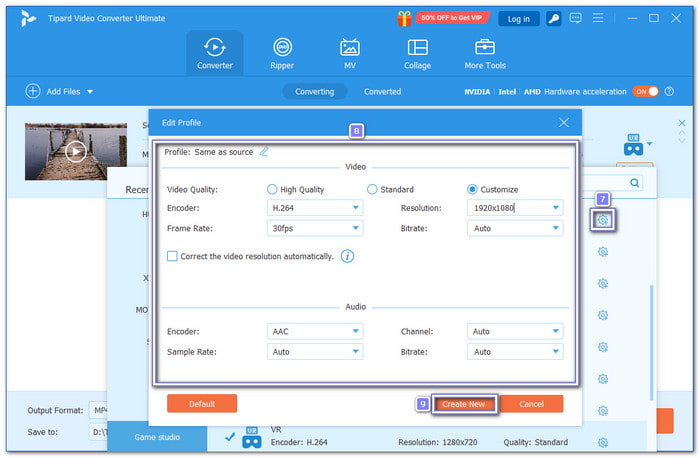Viewport: 700px width, 458px height.
Task: Enable correct video resolution automatically
Action: pyautogui.click(x=173, y=256)
